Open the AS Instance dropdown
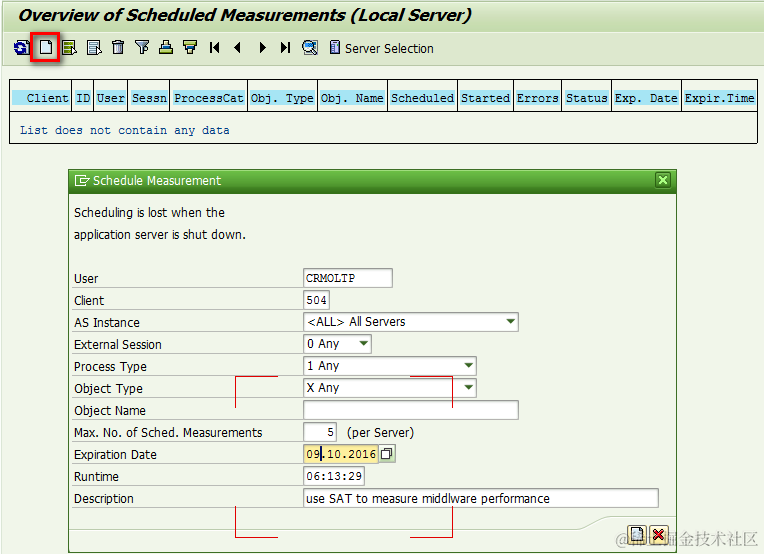 (510, 322)
